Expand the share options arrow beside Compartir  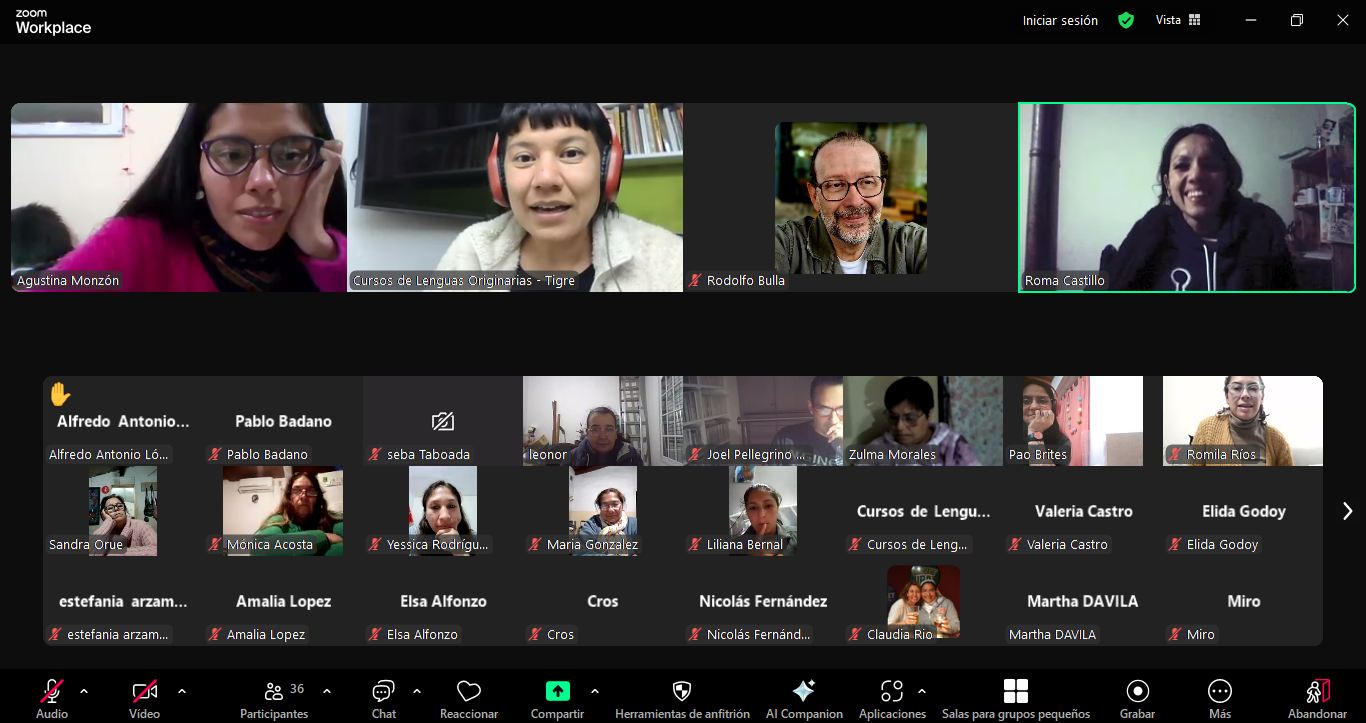click(595, 691)
